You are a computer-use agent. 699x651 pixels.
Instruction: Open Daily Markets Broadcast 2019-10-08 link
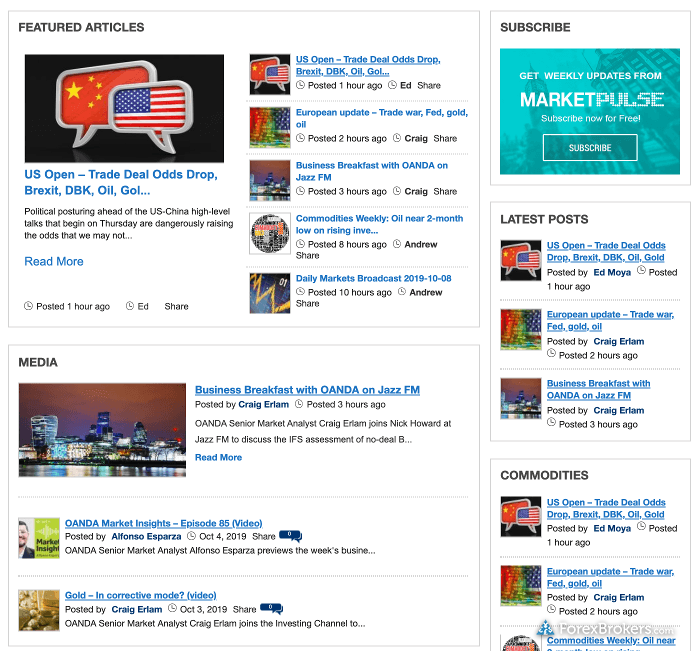coord(374,278)
